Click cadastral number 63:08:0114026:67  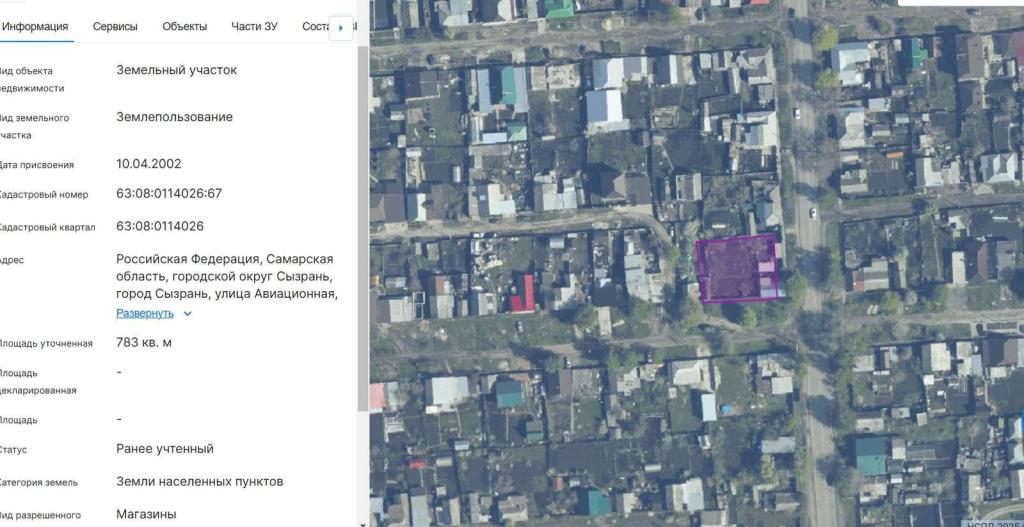point(169,194)
